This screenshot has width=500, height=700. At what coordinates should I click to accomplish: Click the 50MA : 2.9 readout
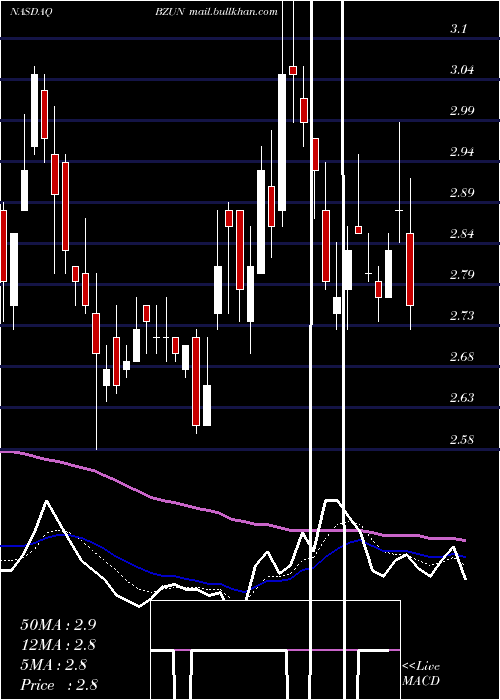pos(58,625)
